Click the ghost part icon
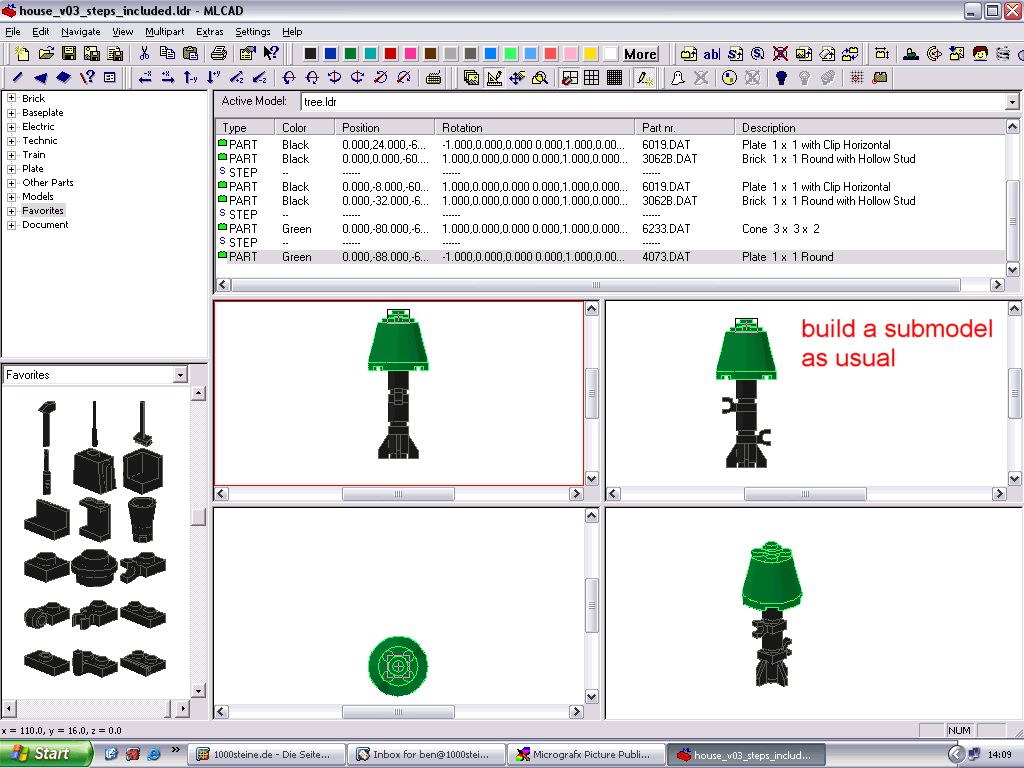This screenshot has height=768, width=1024. [x=678, y=78]
